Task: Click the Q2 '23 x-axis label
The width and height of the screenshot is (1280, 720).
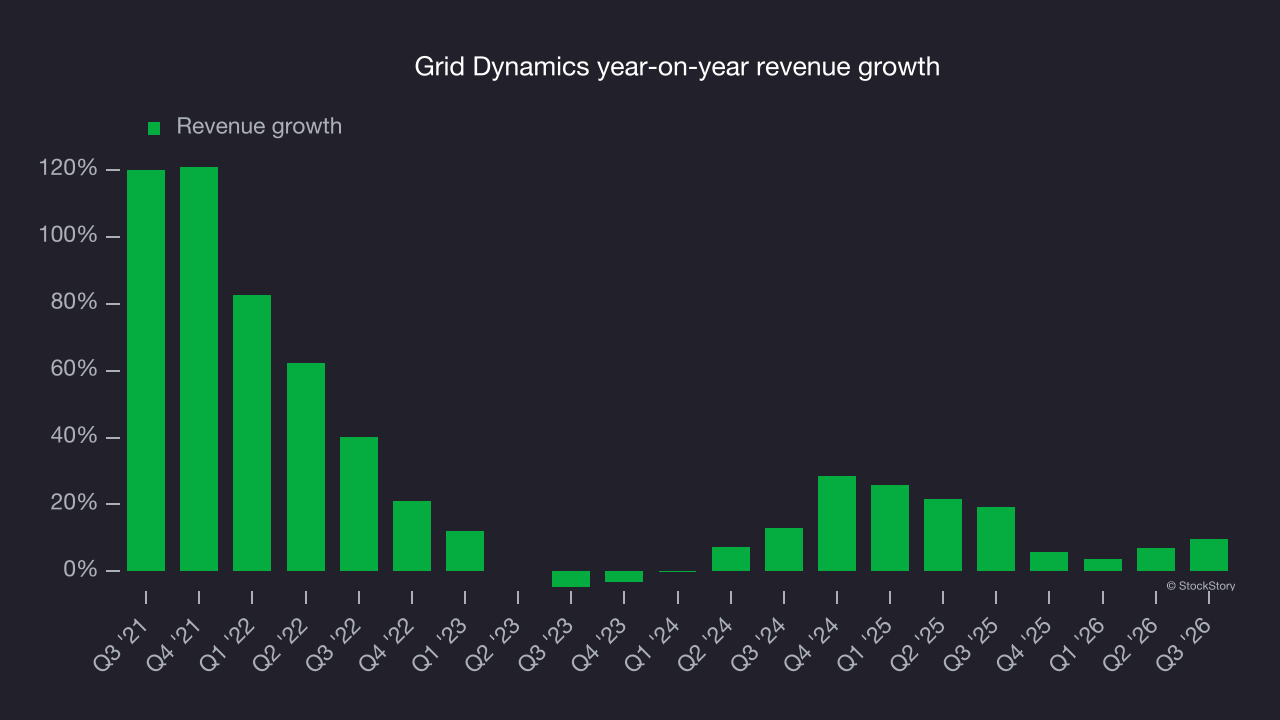Action: [495, 643]
